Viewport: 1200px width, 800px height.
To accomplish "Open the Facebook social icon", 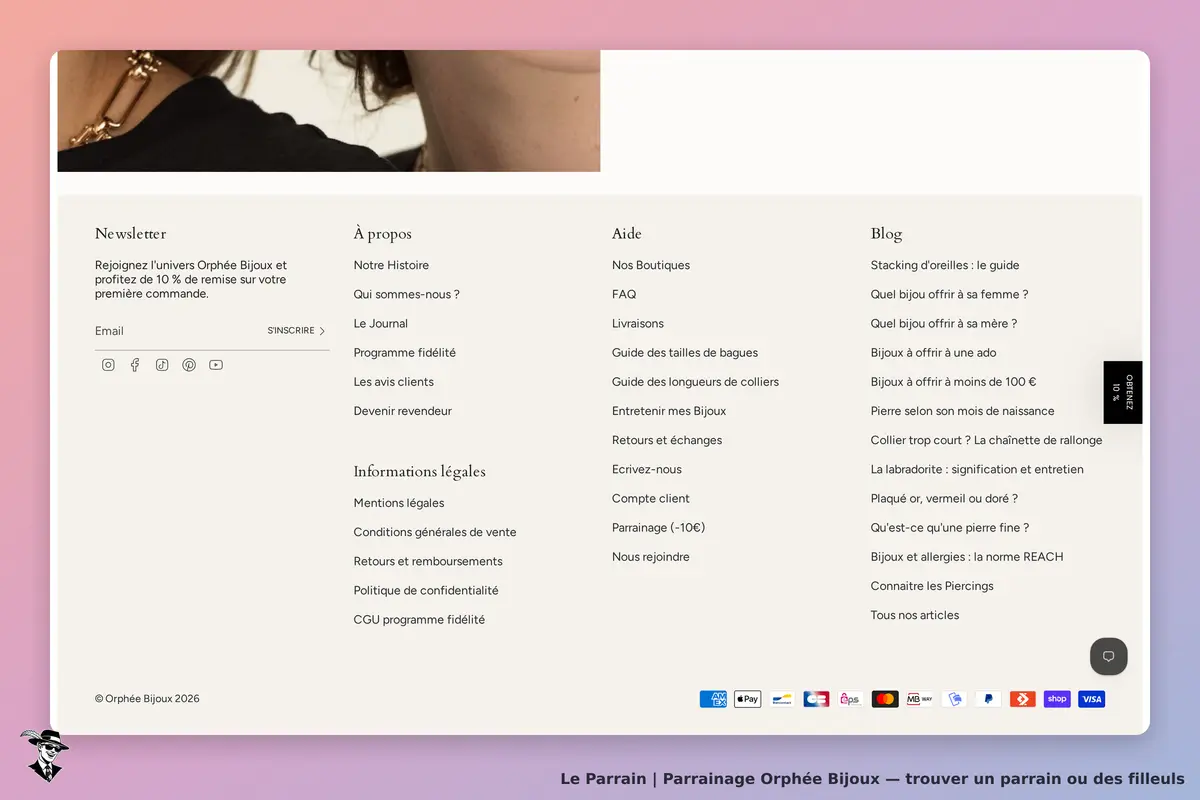I will point(135,365).
